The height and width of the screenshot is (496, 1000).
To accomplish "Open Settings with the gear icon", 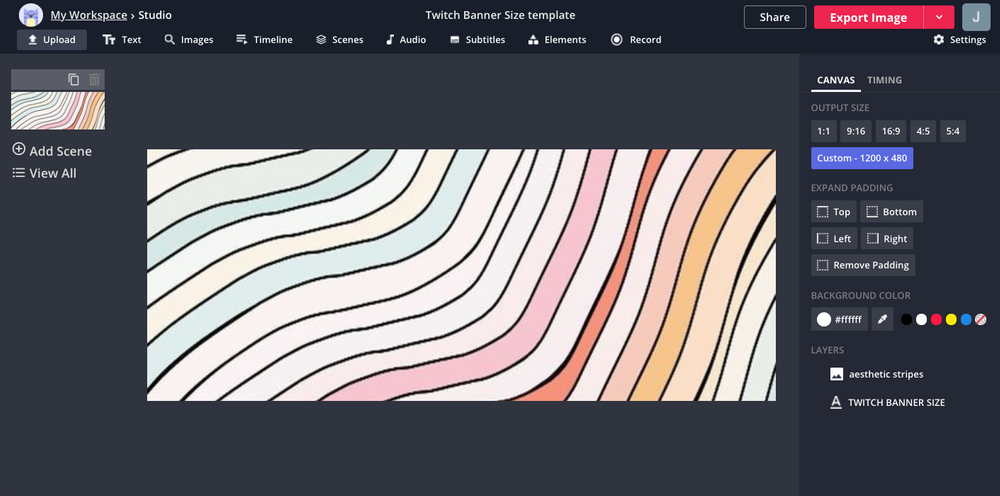I will [x=959, y=40].
